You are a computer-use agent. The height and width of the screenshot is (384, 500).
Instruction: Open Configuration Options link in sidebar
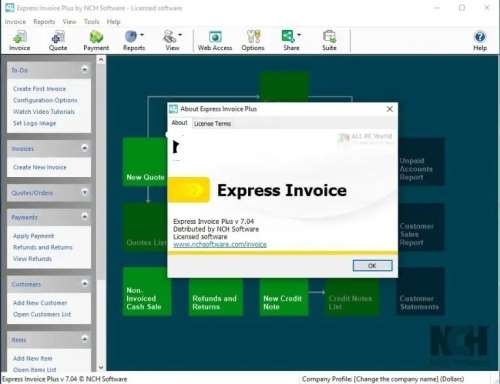(45, 100)
